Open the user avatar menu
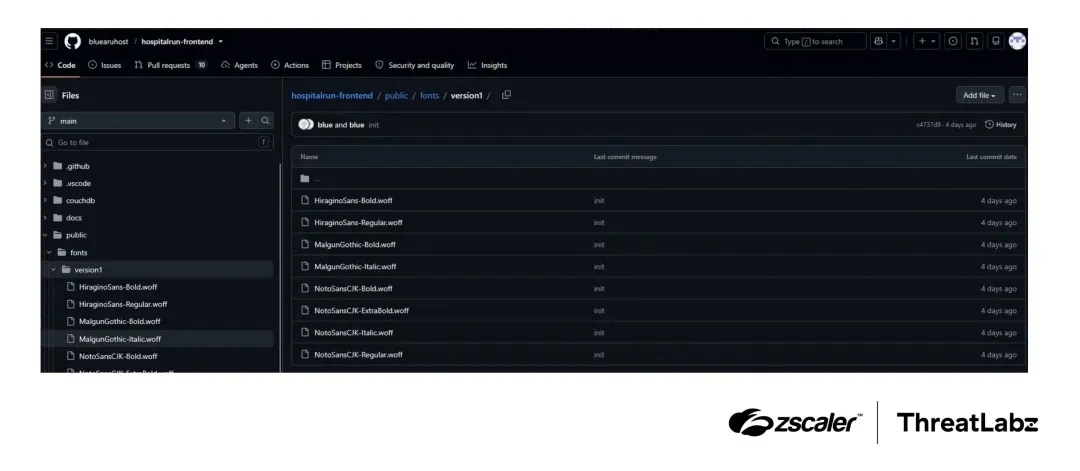The width and height of the screenshot is (1080, 471). (x=1017, y=41)
